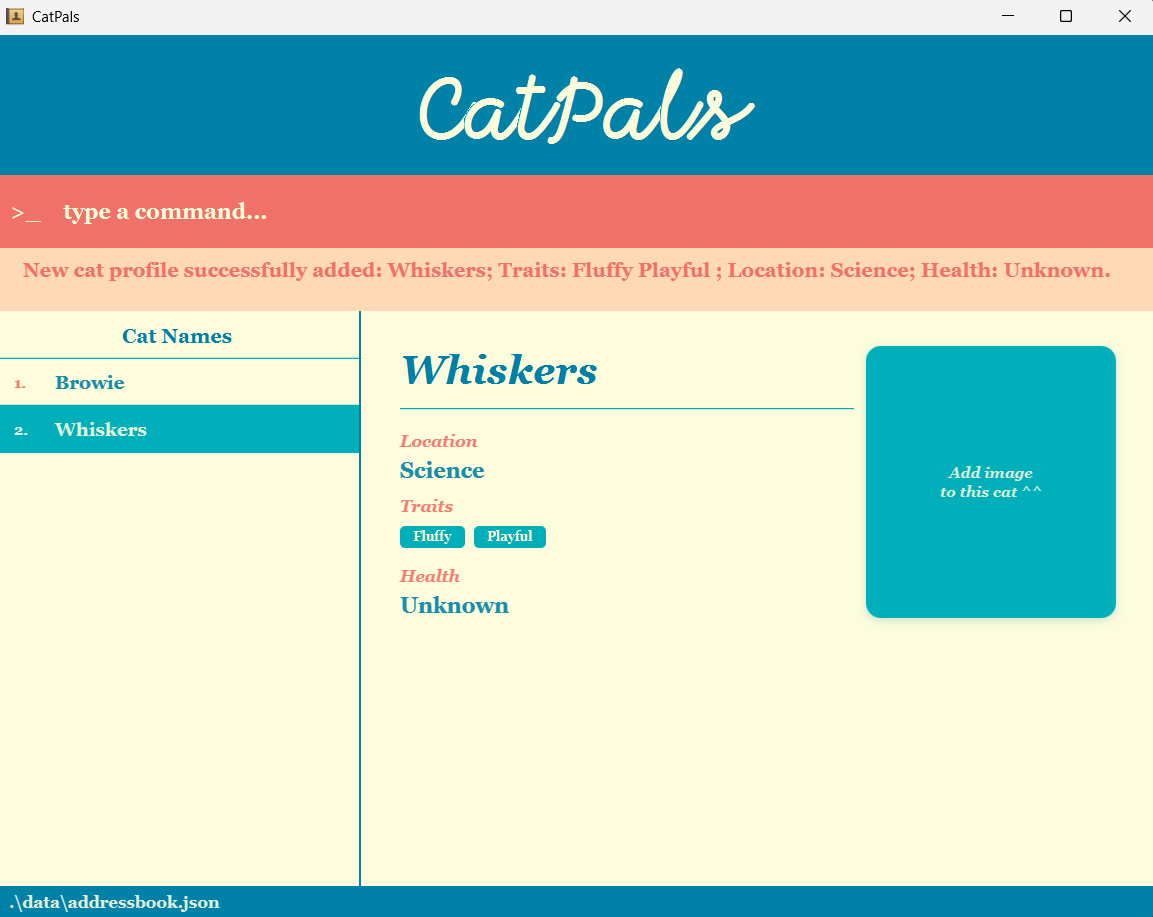Image resolution: width=1153 pixels, height=917 pixels.
Task: Click the Location label Science
Action: click(x=442, y=470)
